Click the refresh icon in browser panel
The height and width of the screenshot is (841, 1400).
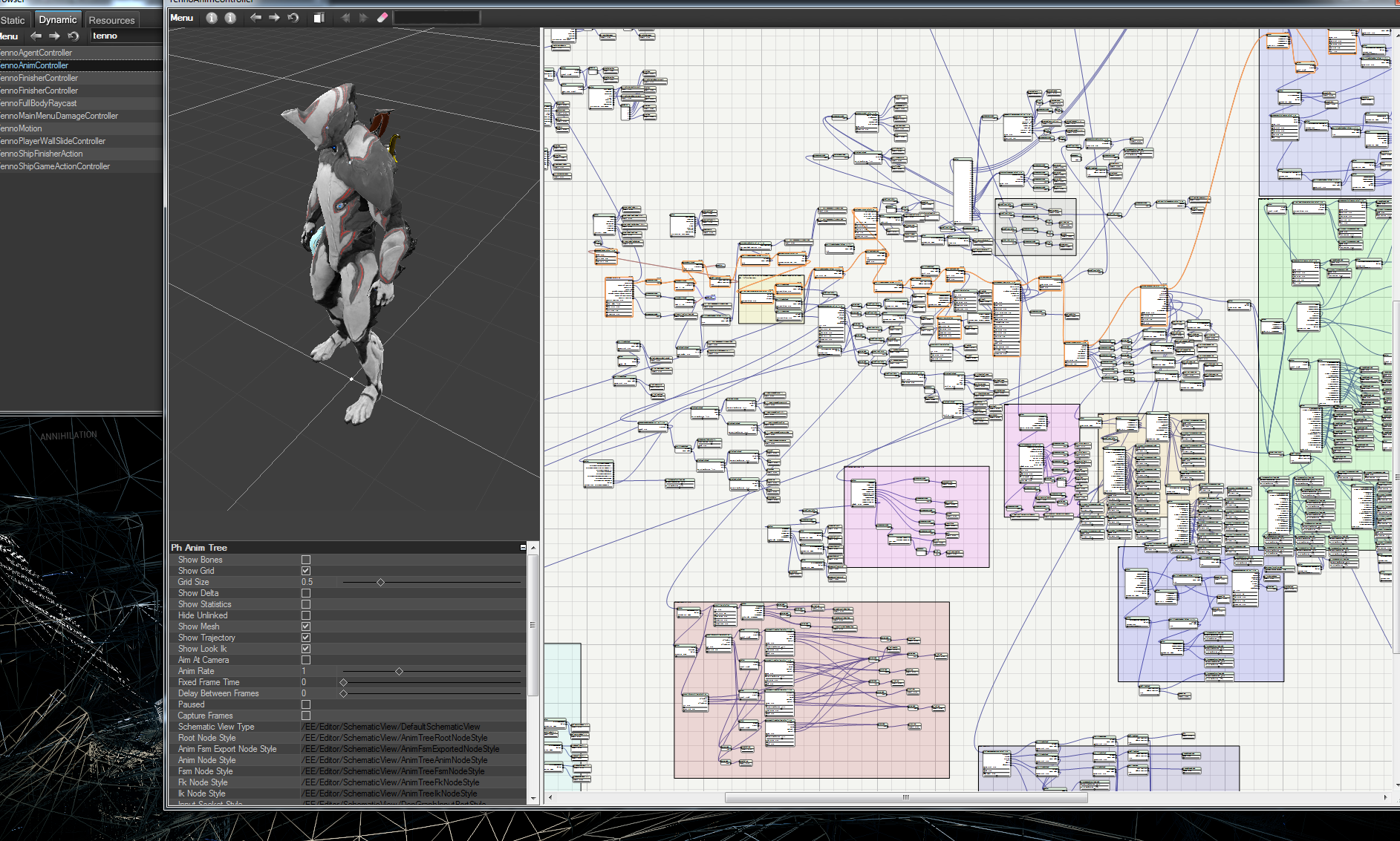tap(73, 36)
